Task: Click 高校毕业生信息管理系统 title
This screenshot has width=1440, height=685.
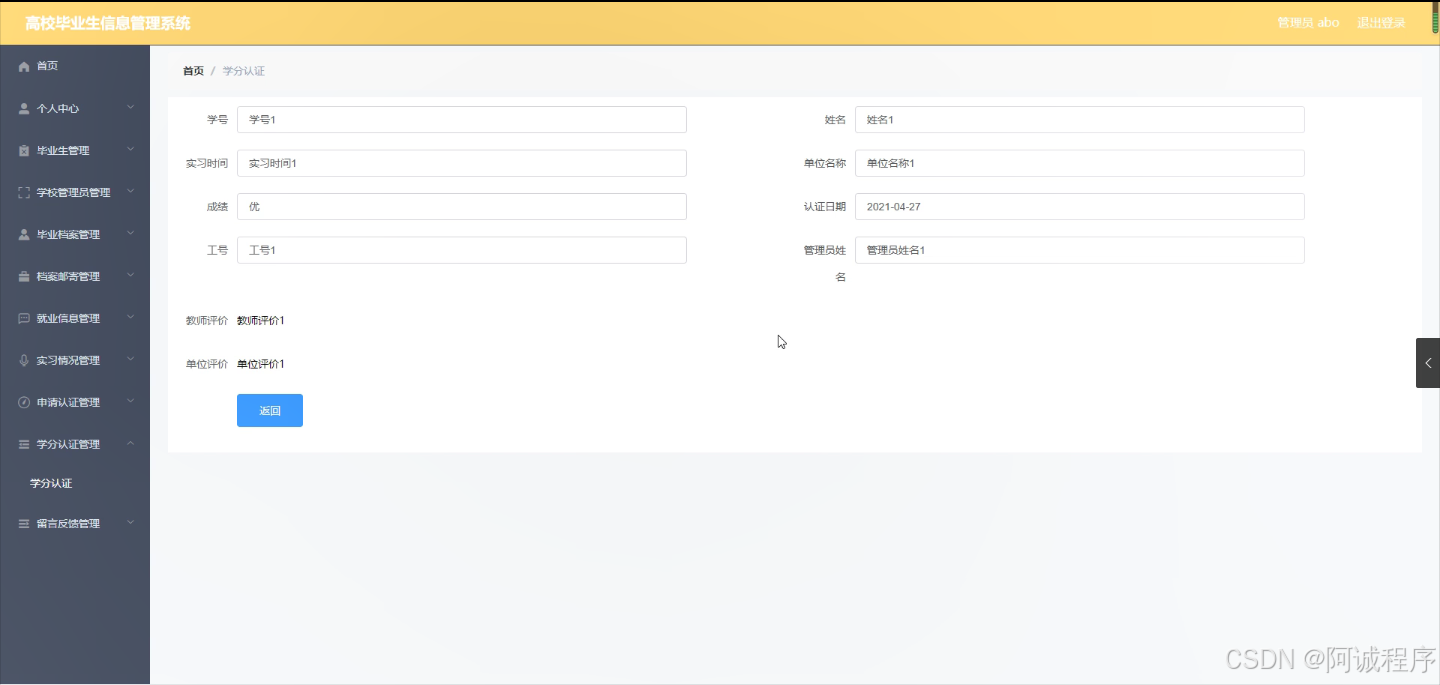Action: (x=108, y=23)
